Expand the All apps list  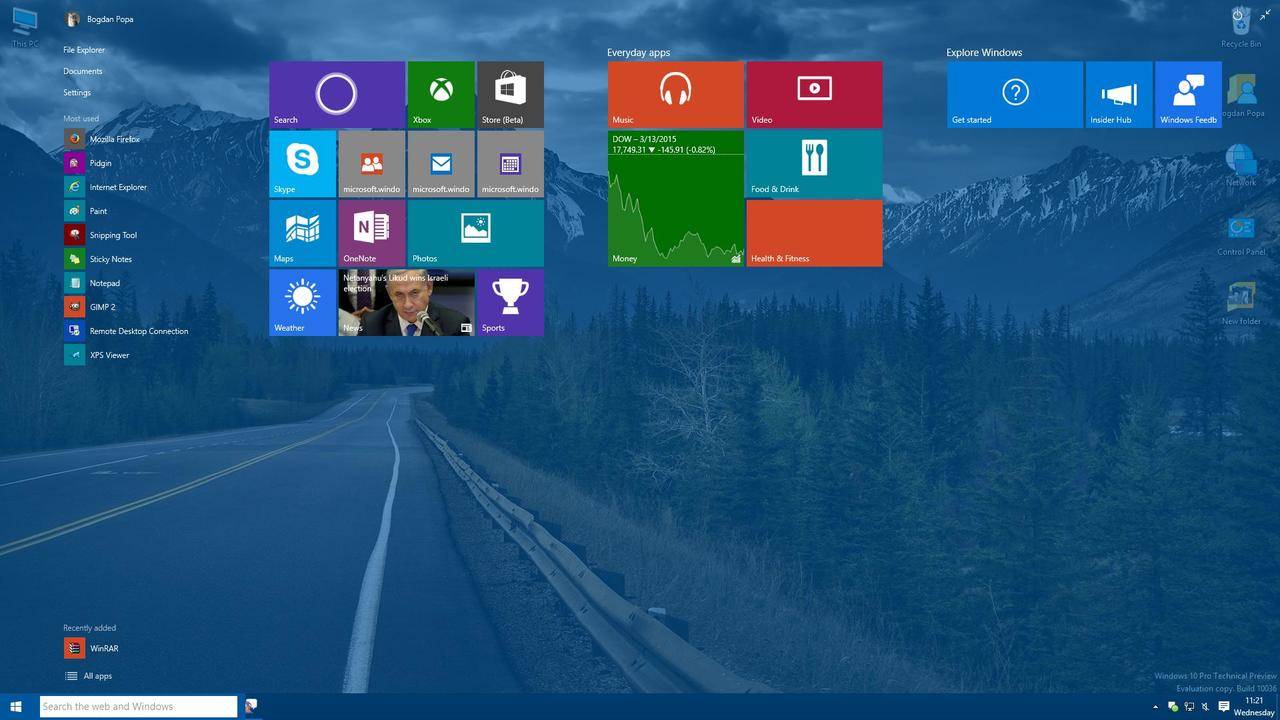coord(97,676)
